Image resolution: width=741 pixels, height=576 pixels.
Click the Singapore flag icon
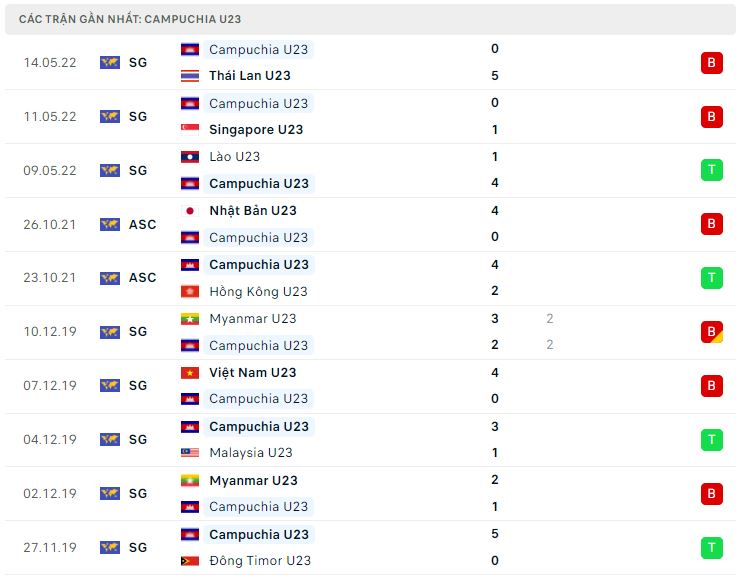coord(190,129)
